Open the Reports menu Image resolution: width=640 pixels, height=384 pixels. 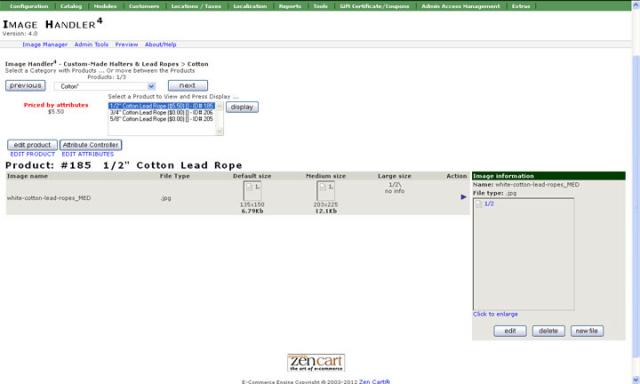[290, 6]
